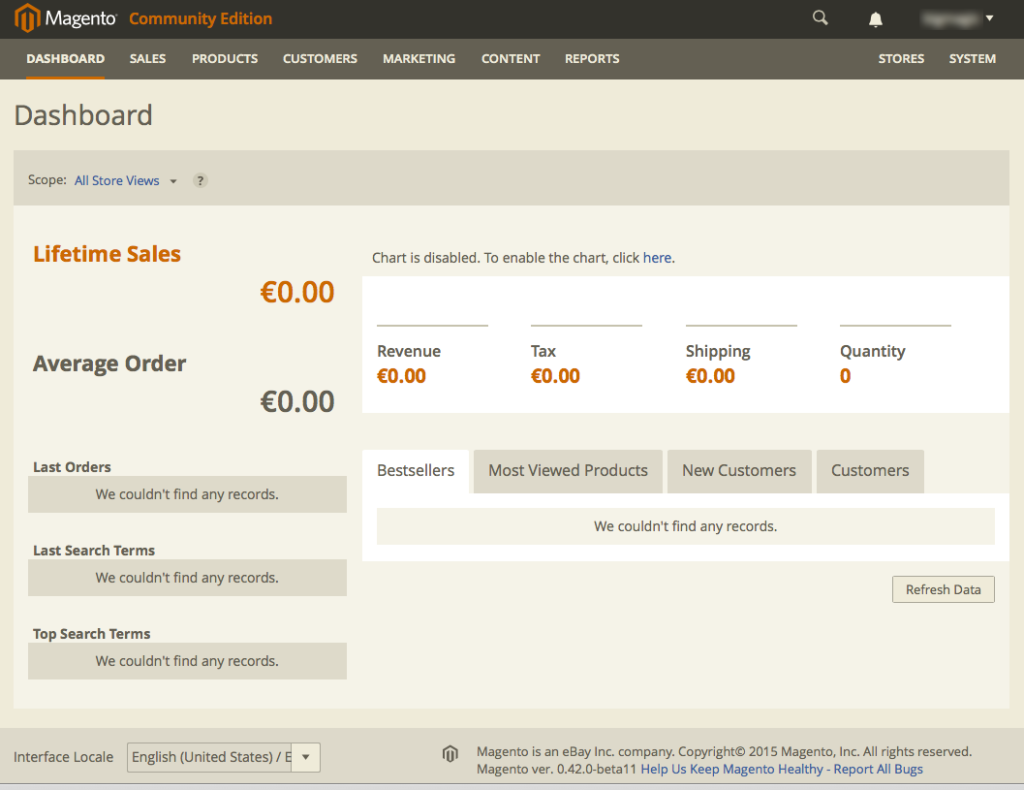Click the small Magento footer logo
Screen dimensions: 1024x790
450,754
